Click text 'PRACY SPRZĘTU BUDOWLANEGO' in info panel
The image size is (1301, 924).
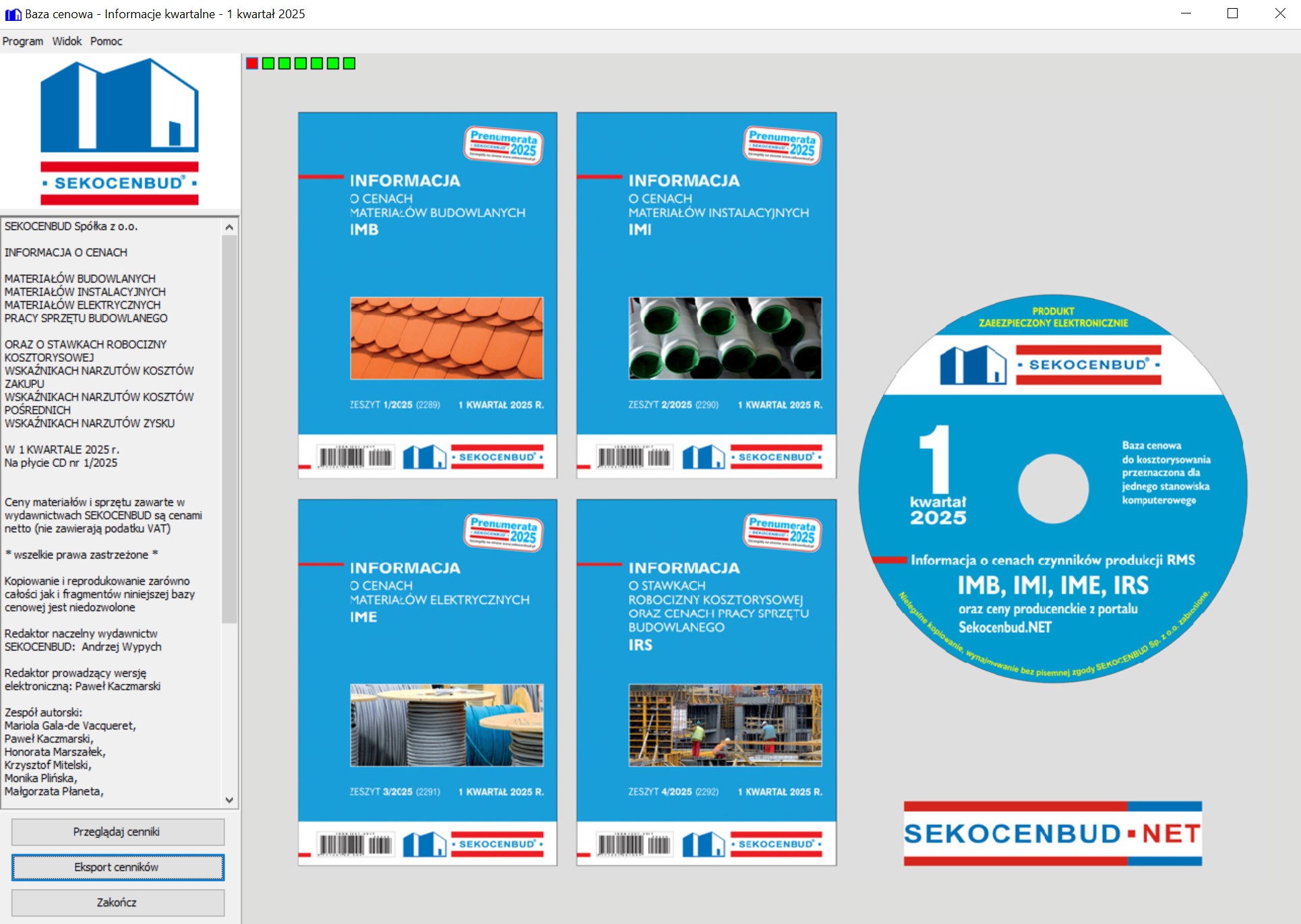click(86, 318)
